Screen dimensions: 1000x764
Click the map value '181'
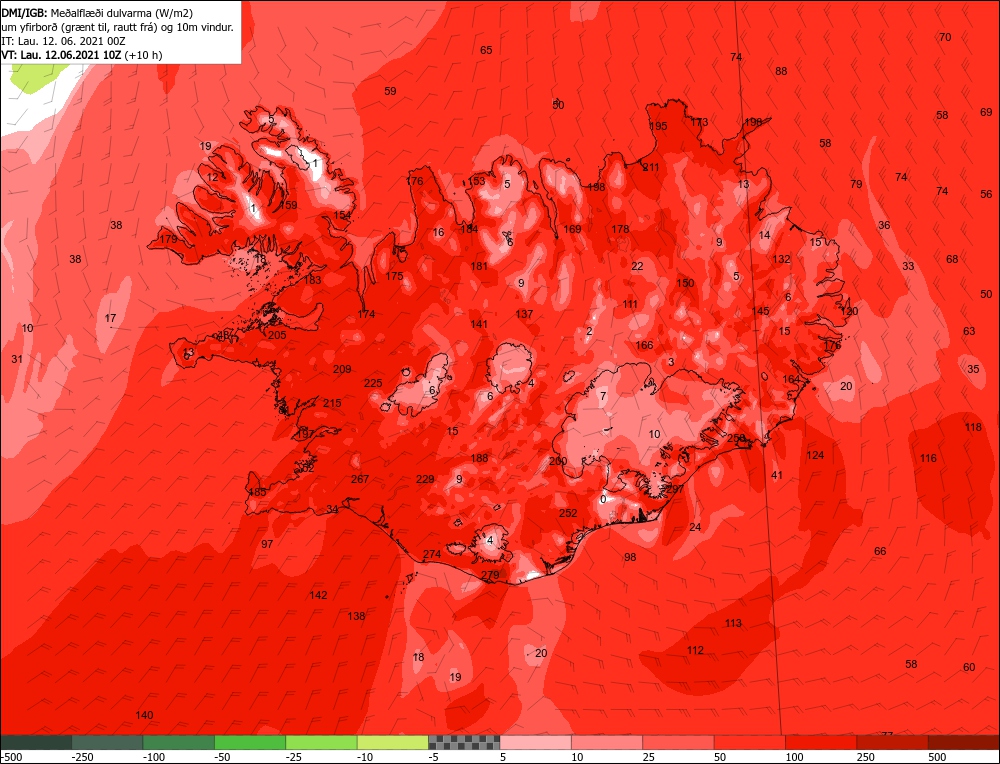pyautogui.click(x=478, y=266)
